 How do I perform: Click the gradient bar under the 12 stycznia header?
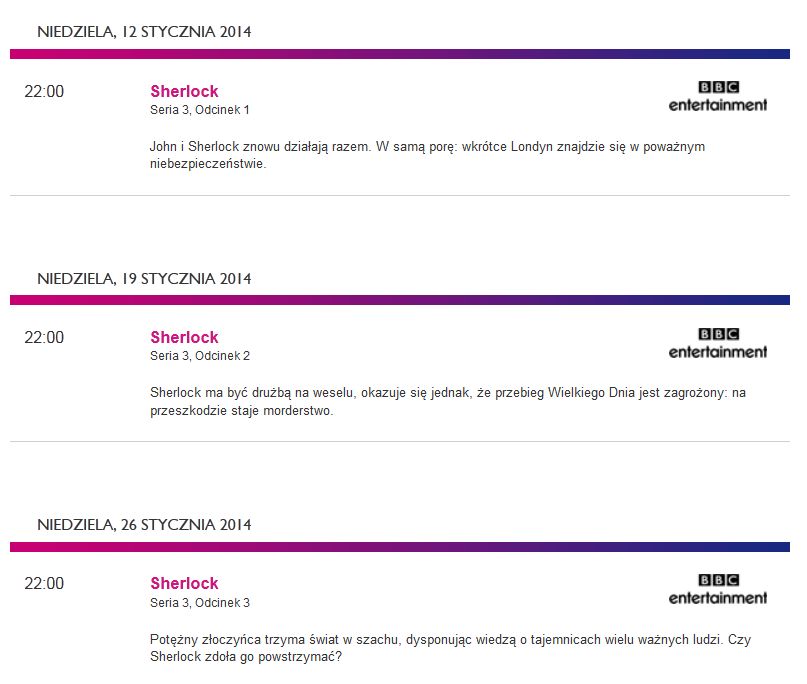(x=400, y=54)
